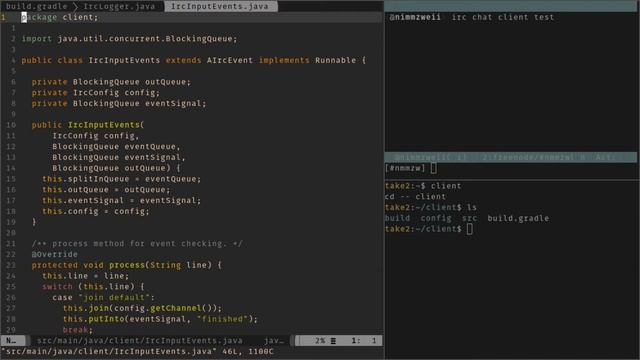Click 'this.splitInQueue = eventQueue;' line
Viewport: 640px width, 360px height.
[x=122, y=179]
